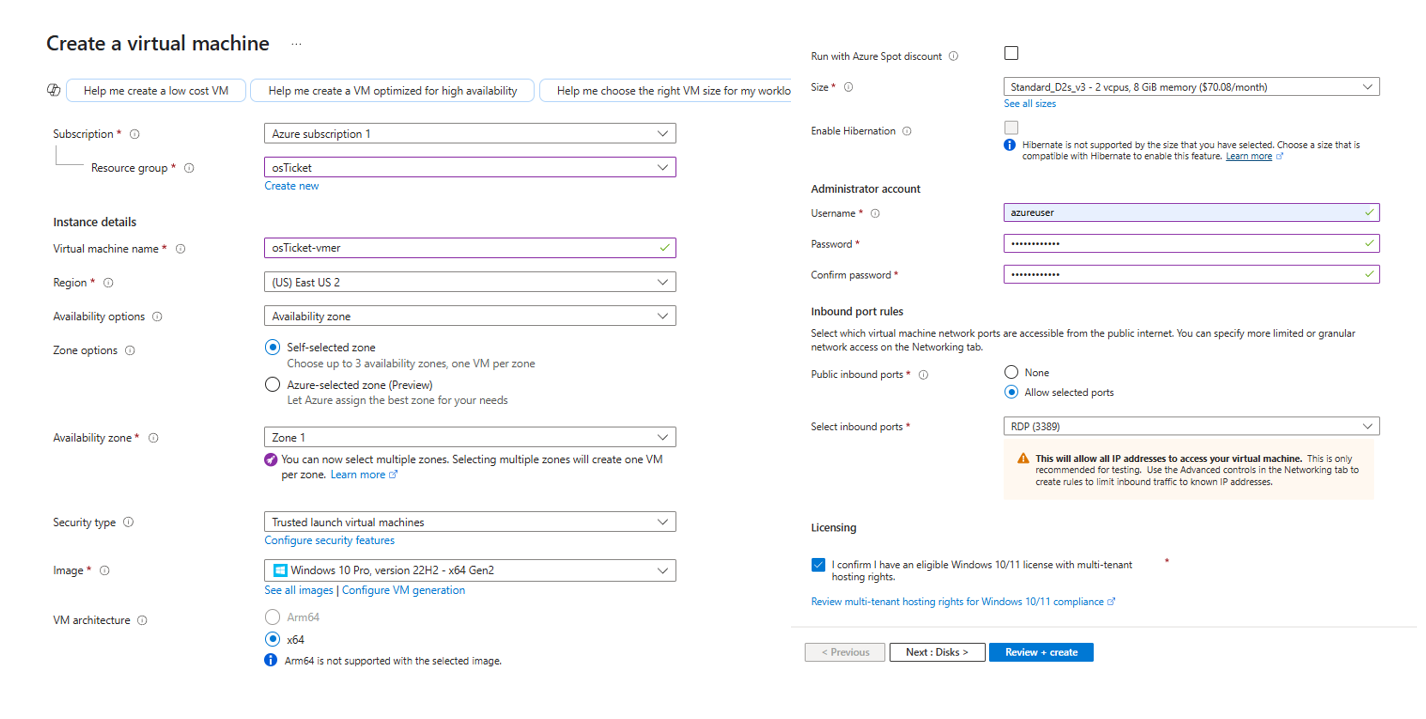
Task: Click the info icon next to Virtual machine name
Action: (x=181, y=249)
